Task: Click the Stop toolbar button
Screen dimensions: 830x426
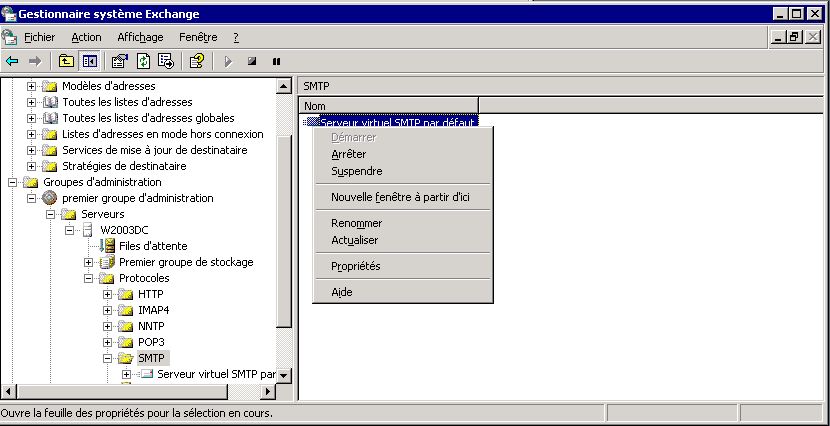Action: [x=252, y=61]
